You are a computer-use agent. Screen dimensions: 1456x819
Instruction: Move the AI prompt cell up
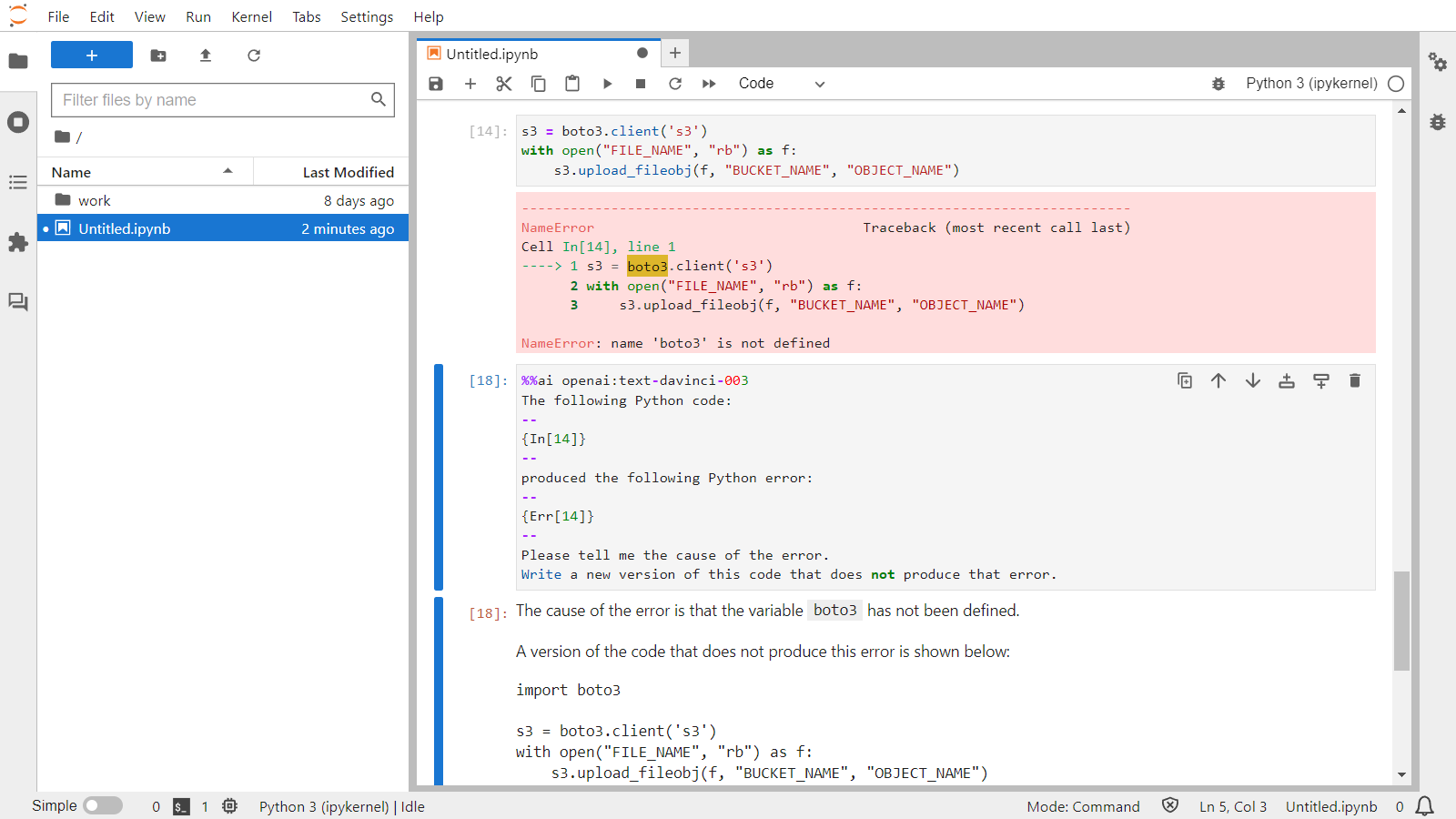coord(1218,380)
